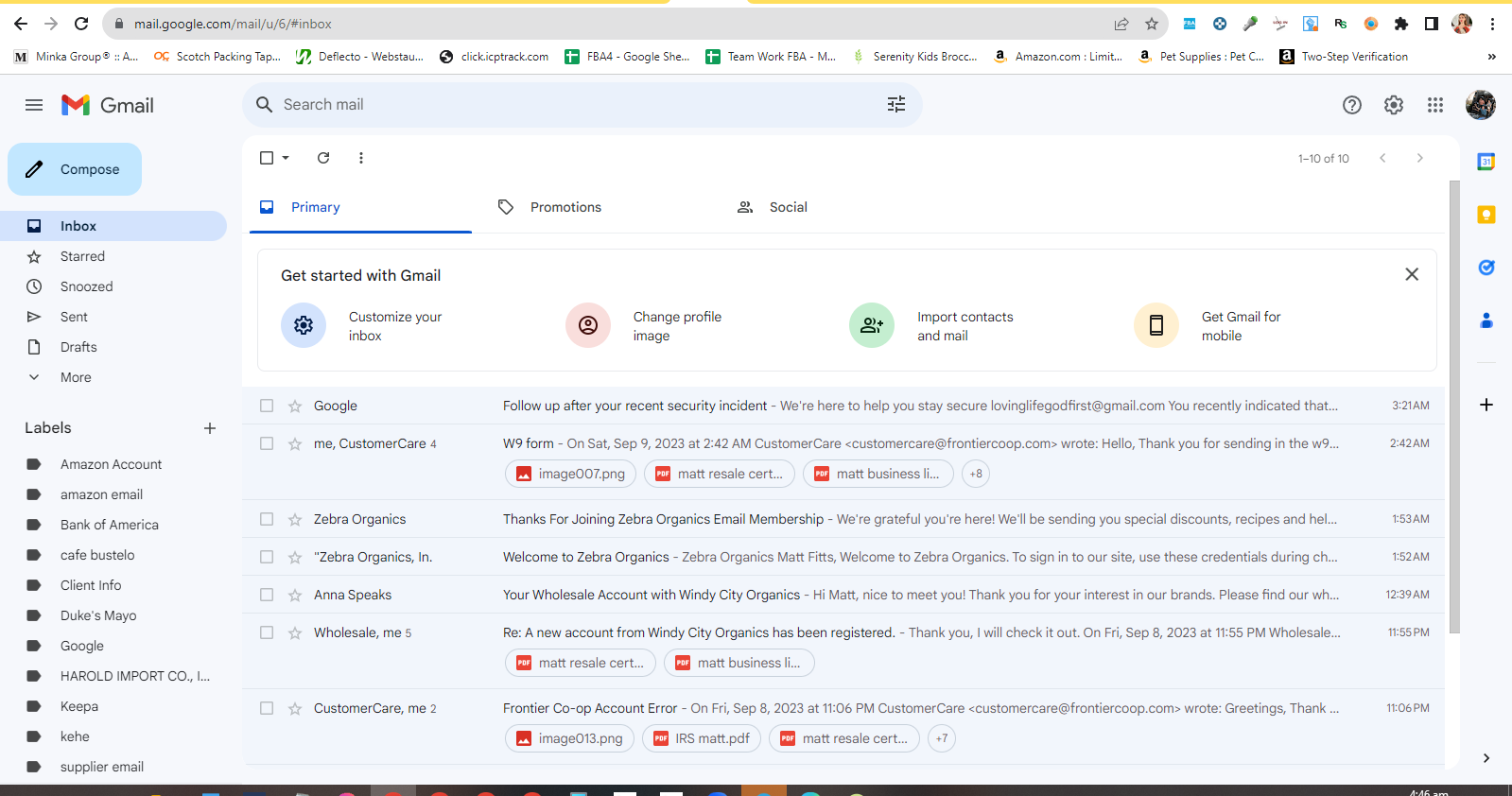The width and height of the screenshot is (1512, 796).
Task: Share this page icon in address bar
Action: (x=1121, y=24)
